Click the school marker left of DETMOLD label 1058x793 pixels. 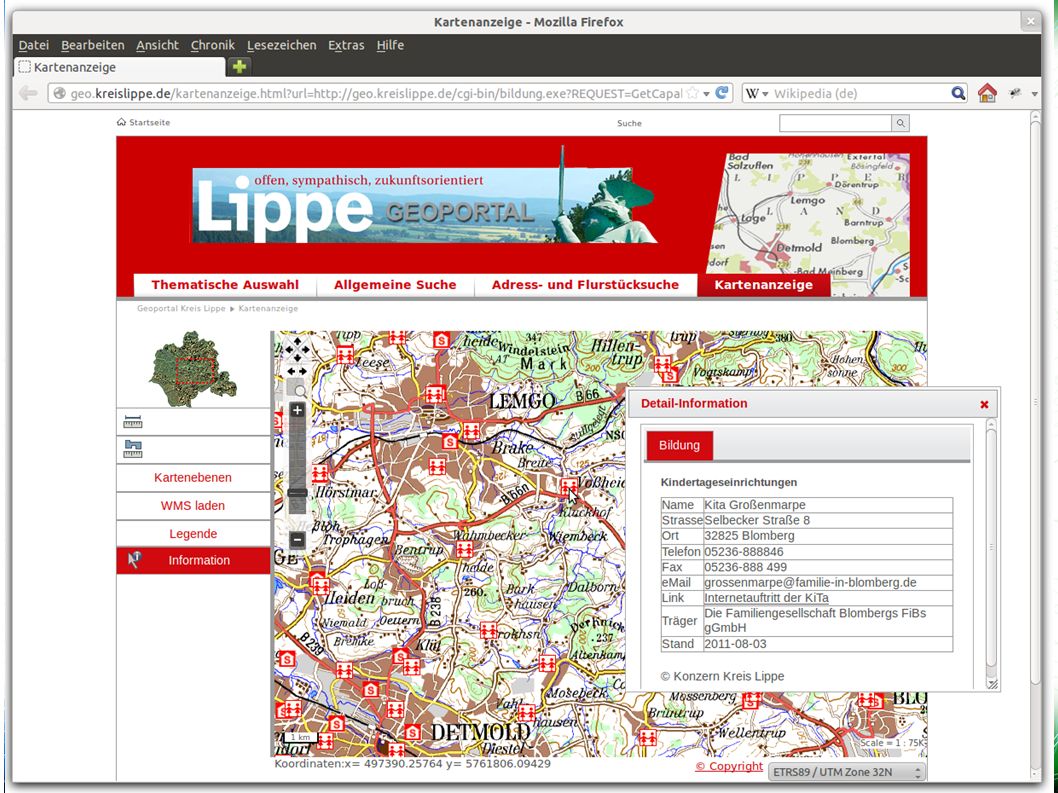pyautogui.click(x=412, y=733)
